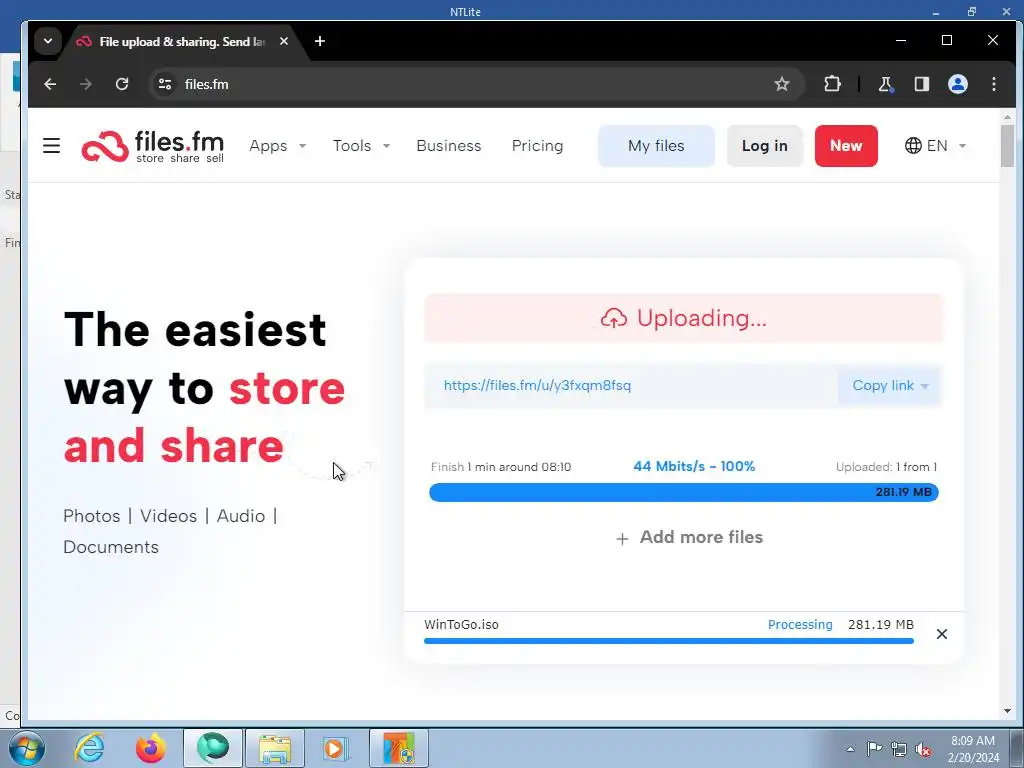The image size is (1024, 768).
Task: Click the browser forward arrow
Action: 86,84
